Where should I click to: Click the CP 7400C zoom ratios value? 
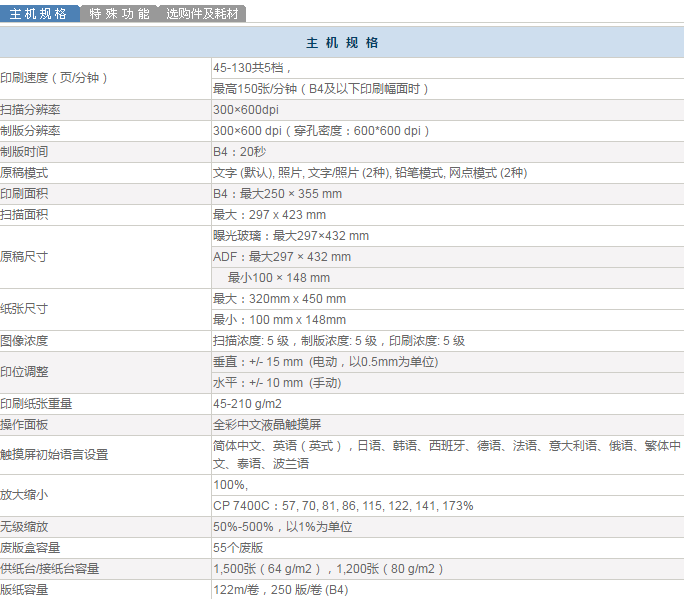click(x=343, y=506)
